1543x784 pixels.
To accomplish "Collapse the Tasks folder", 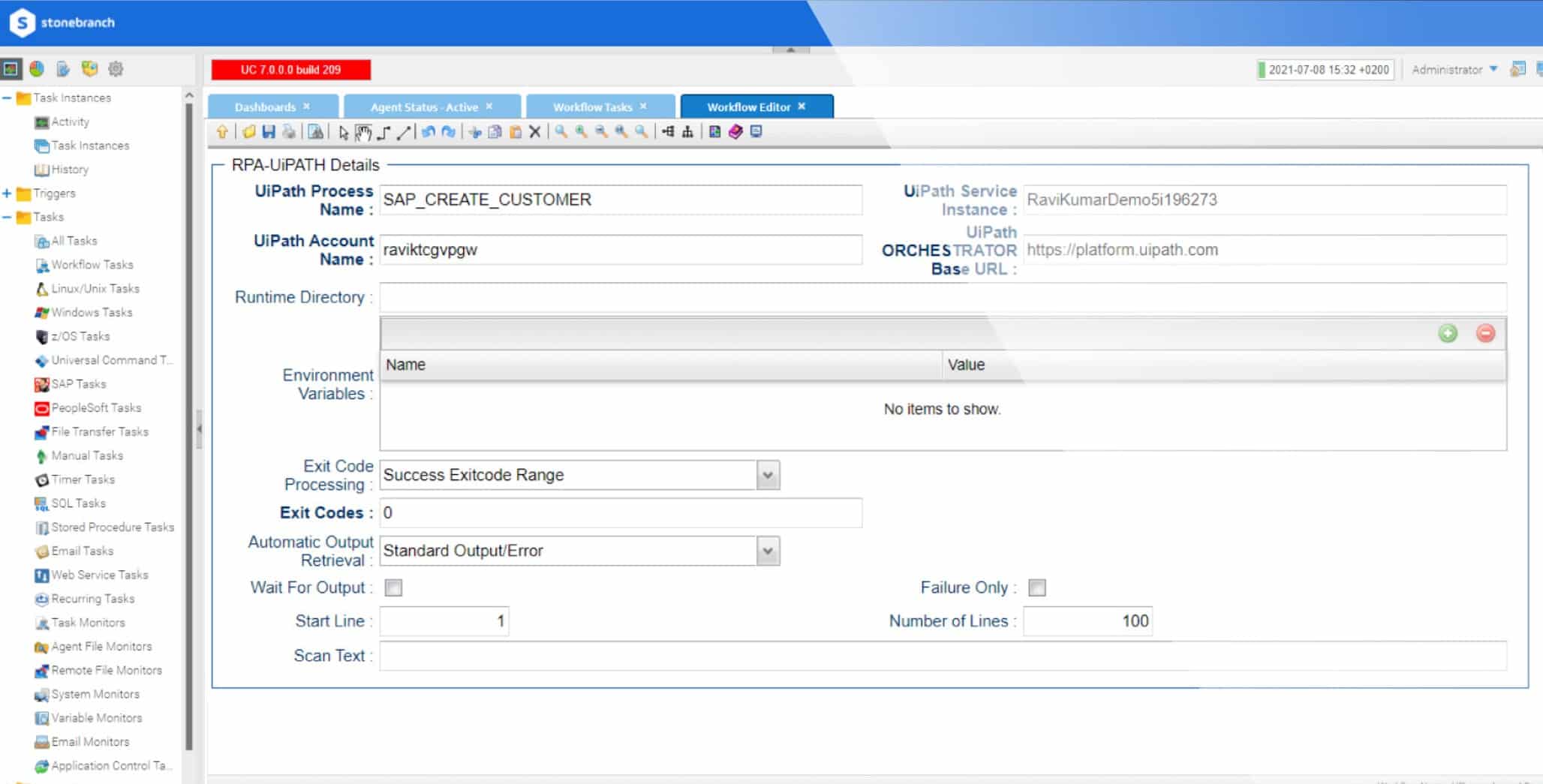I will pos(7,218).
